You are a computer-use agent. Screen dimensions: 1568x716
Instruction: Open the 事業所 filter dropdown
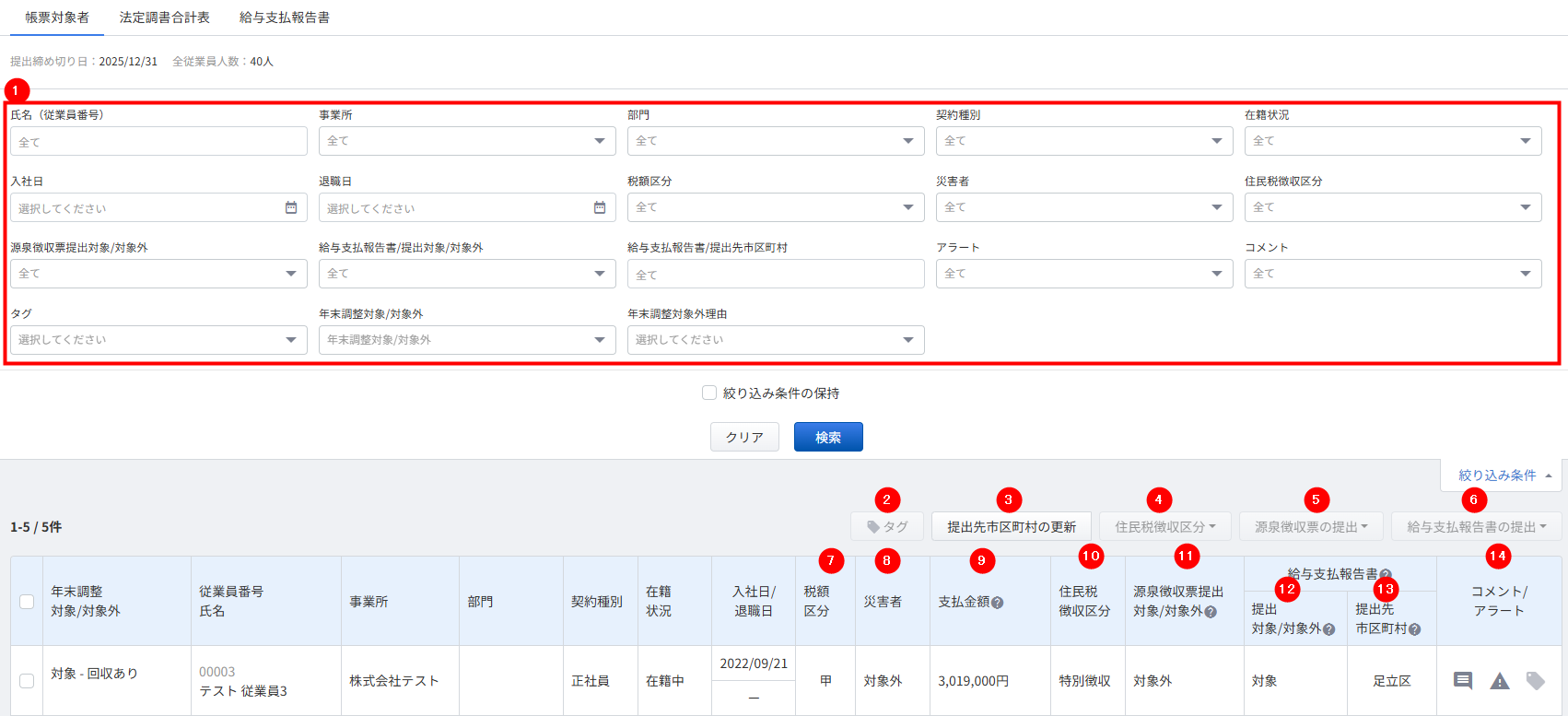tap(467, 141)
